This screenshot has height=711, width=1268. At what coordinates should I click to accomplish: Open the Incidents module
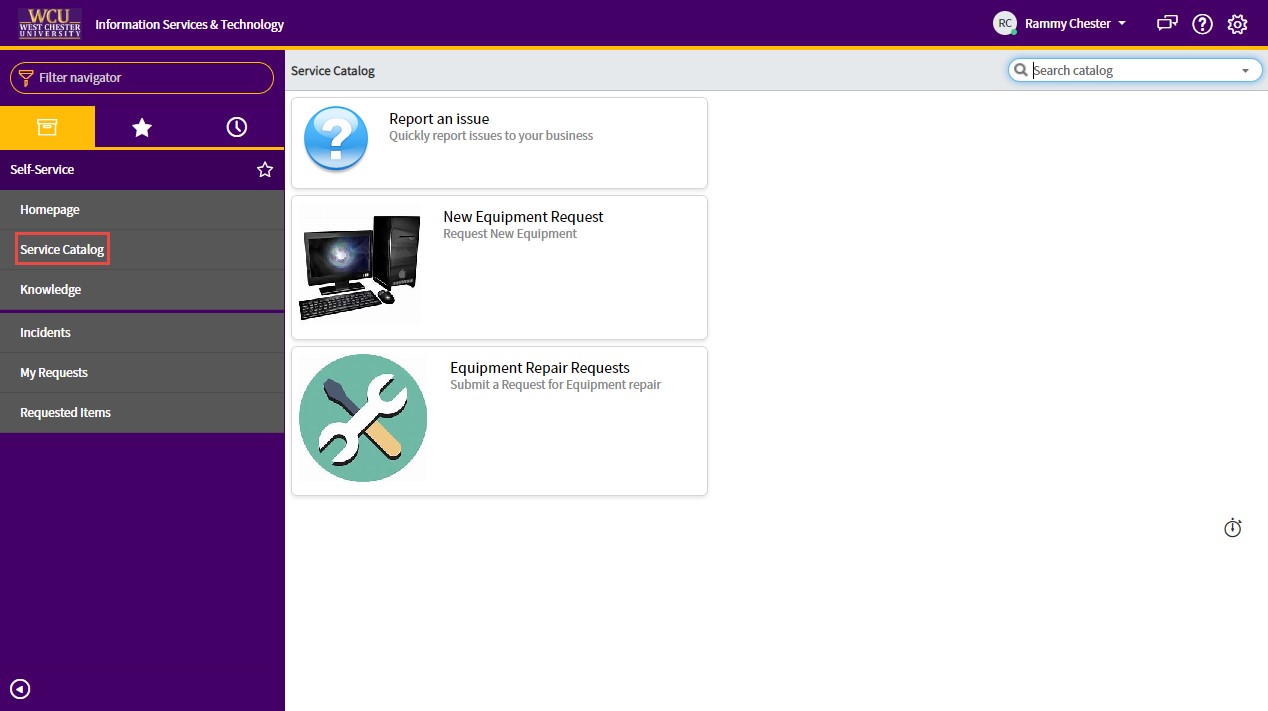(142, 333)
